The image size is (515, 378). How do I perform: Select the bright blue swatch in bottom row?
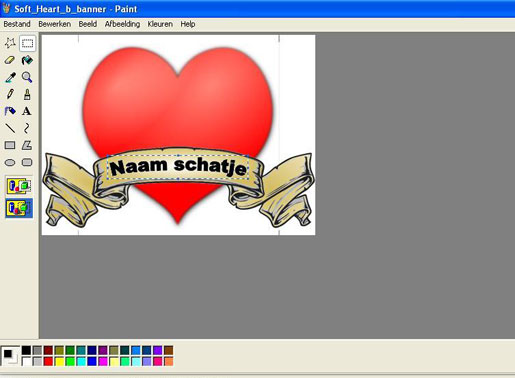click(92, 361)
